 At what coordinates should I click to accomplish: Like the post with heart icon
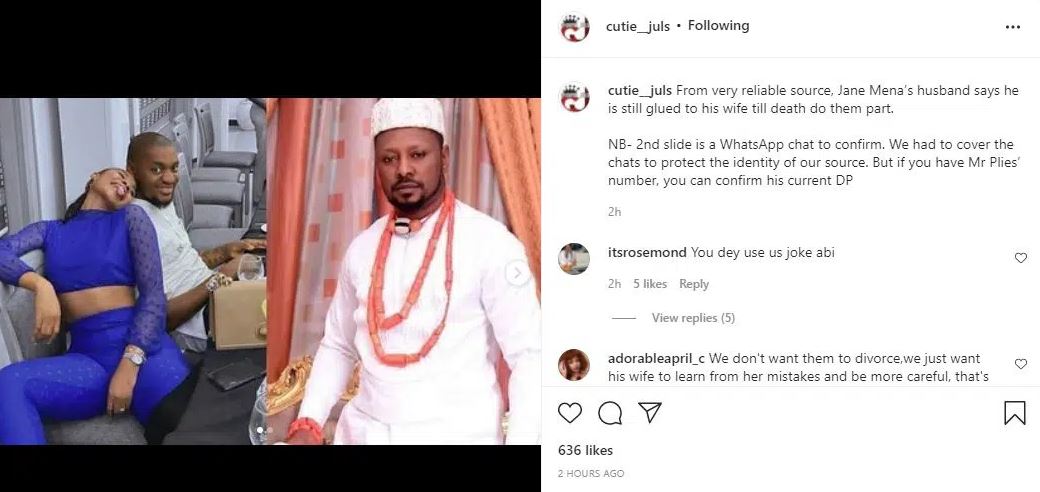570,413
